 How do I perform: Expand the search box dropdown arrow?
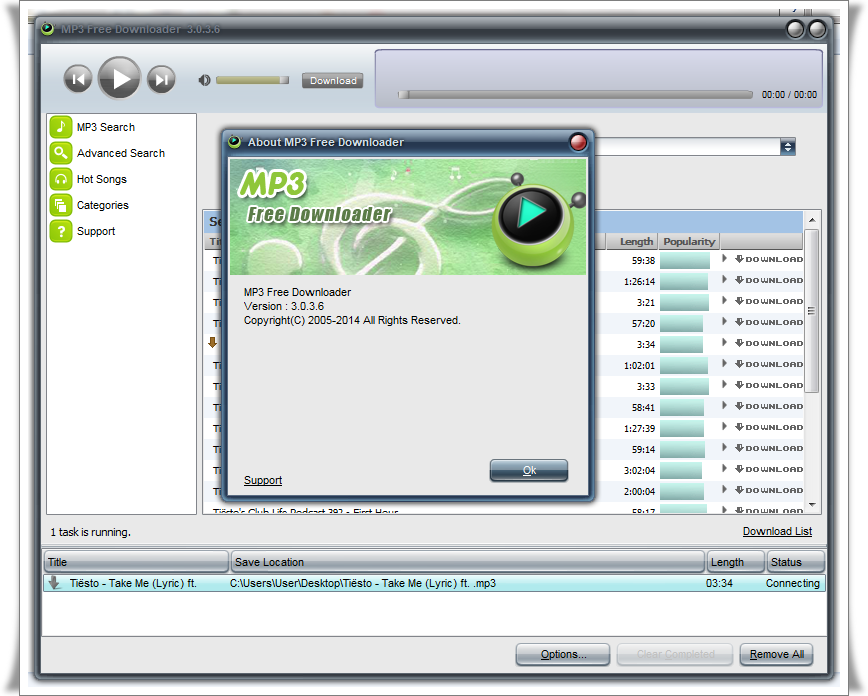coord(788,147)
